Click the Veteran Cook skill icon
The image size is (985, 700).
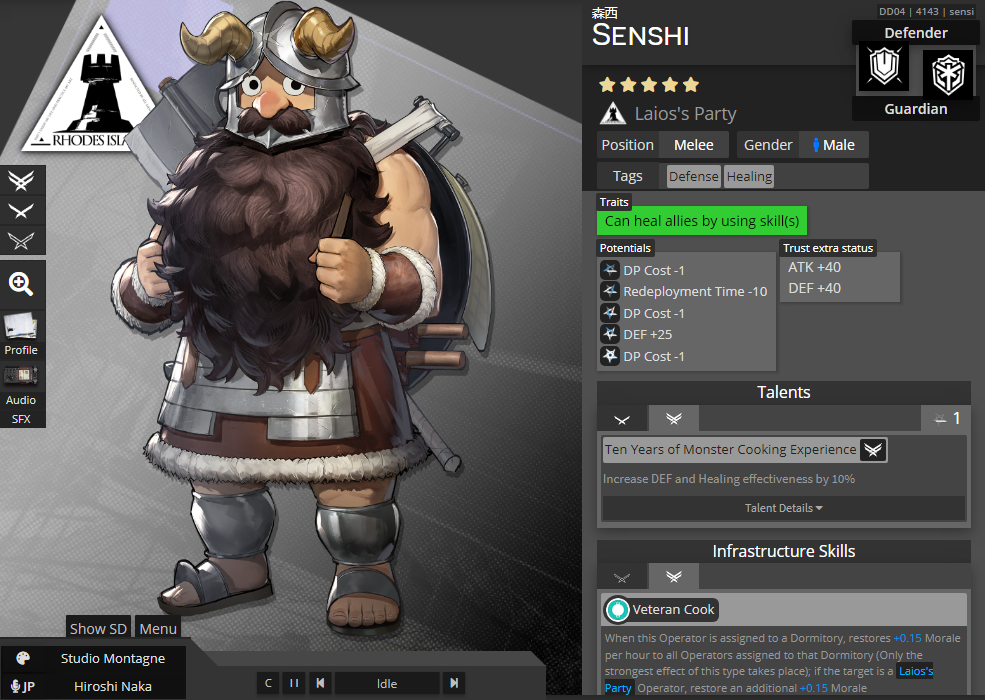[618, 610]
